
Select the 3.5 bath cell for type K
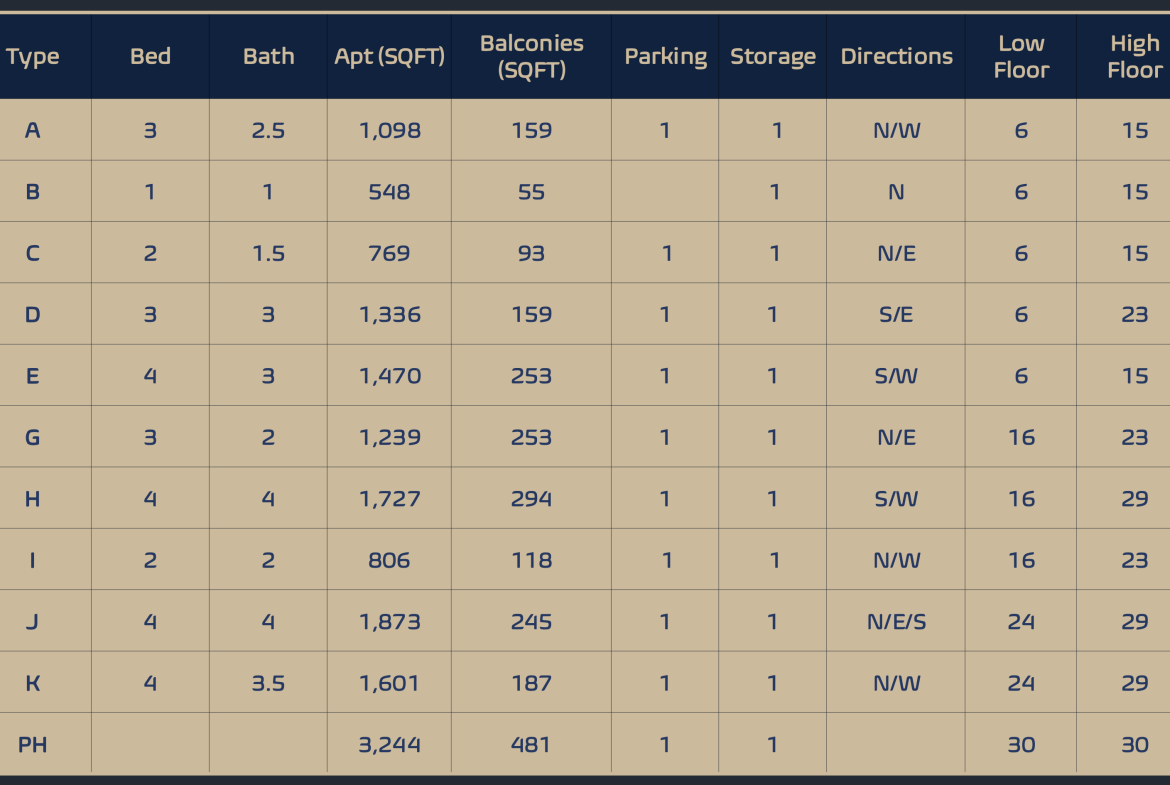tap(268, 684)
